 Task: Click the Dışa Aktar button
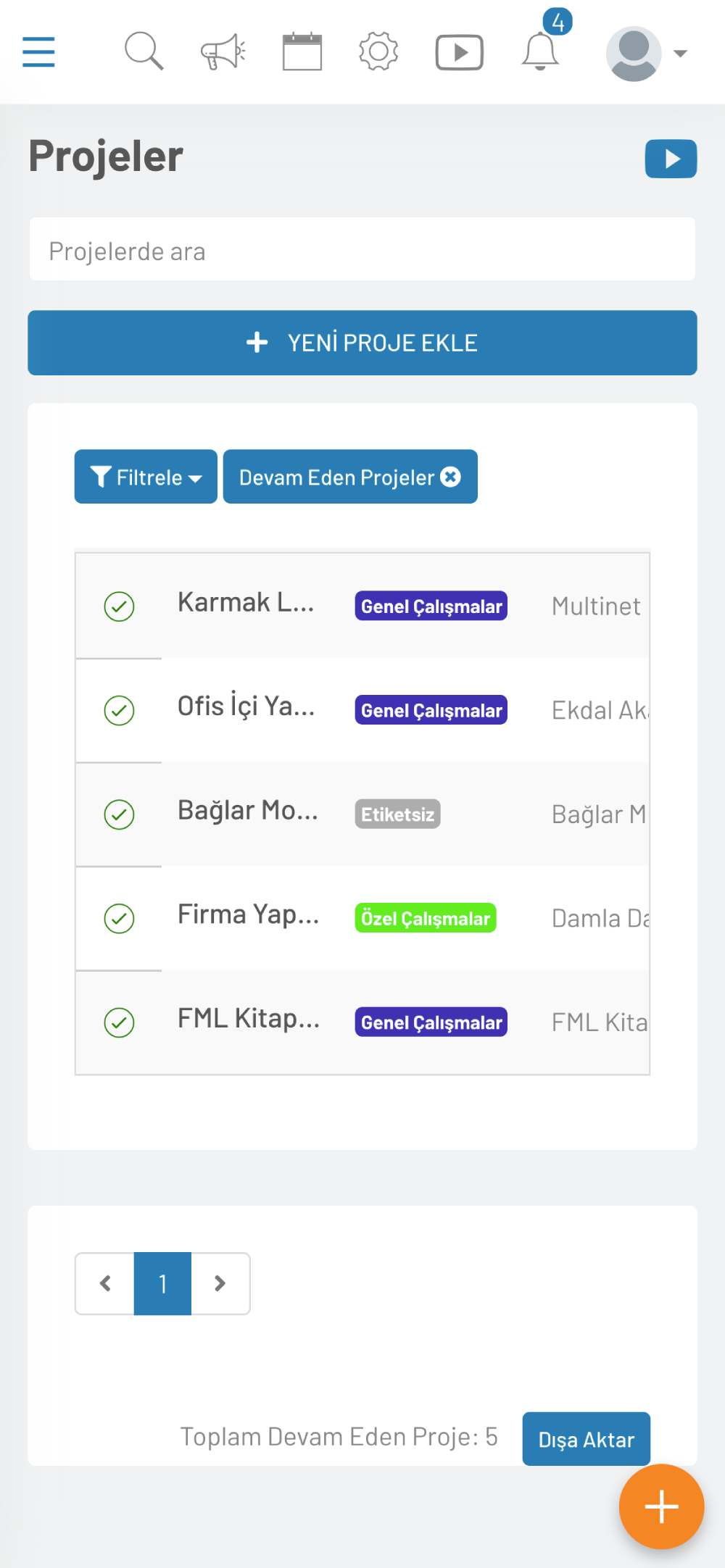[587, 1439]
